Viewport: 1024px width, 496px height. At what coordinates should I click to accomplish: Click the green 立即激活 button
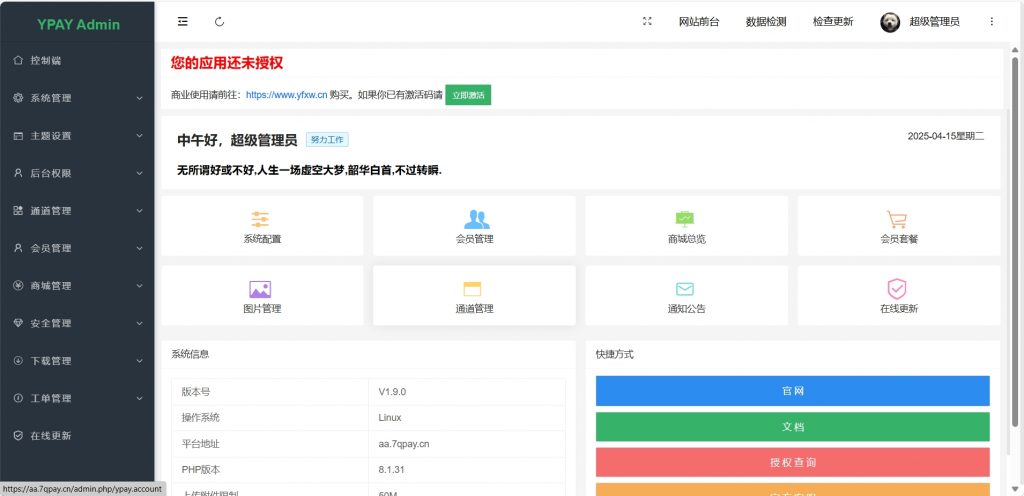[468, 95]
